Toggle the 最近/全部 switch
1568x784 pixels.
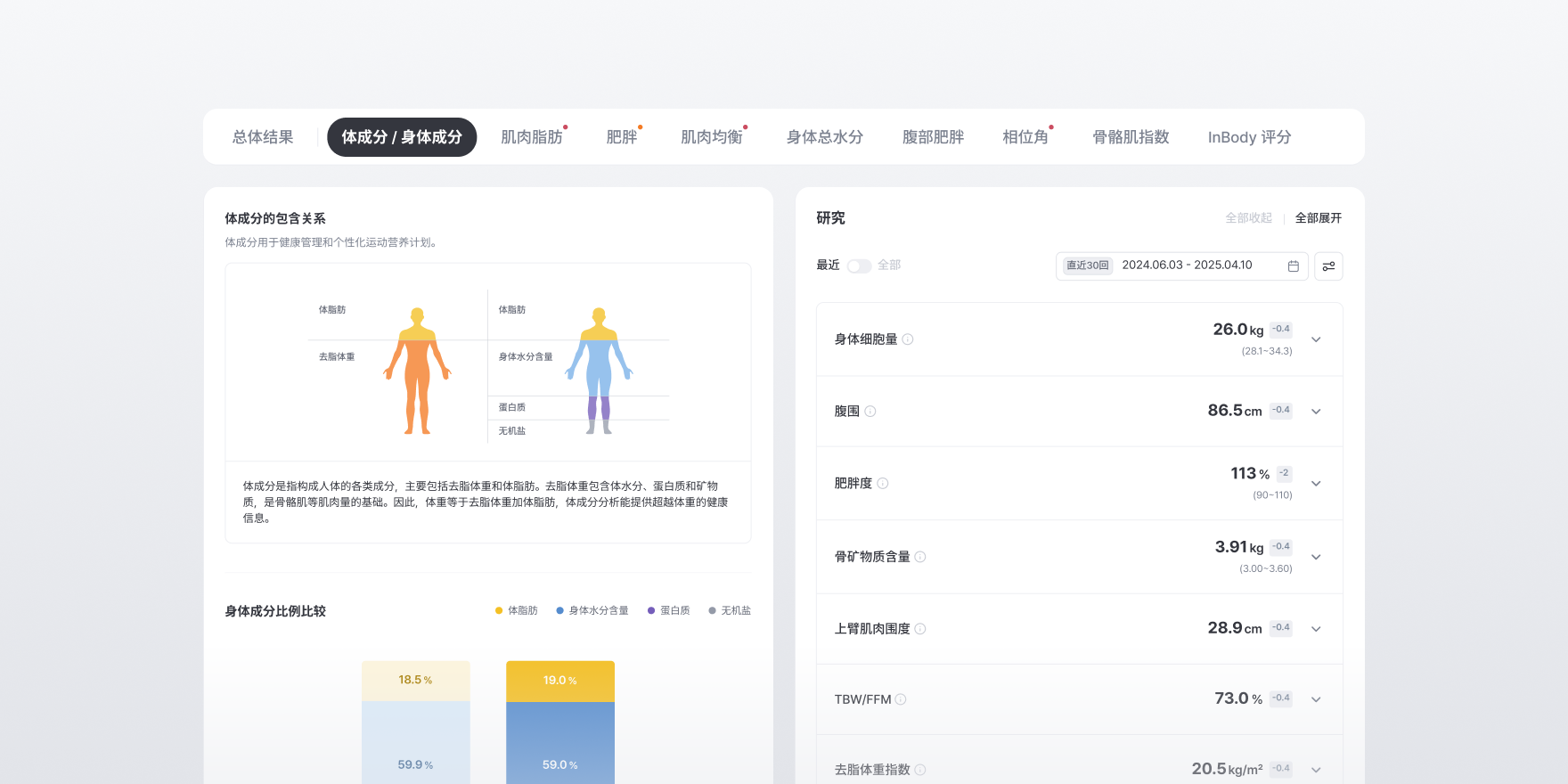[x=859, y=265]
